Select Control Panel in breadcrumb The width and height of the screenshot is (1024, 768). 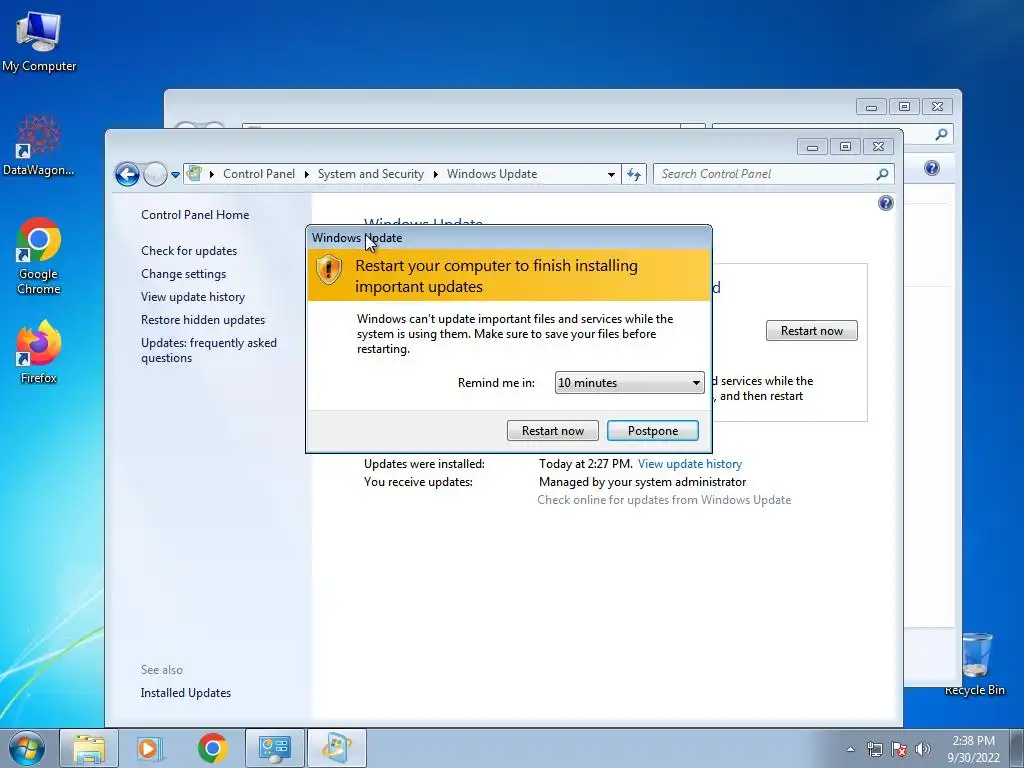pyautogui.click(x=259, y=174)
